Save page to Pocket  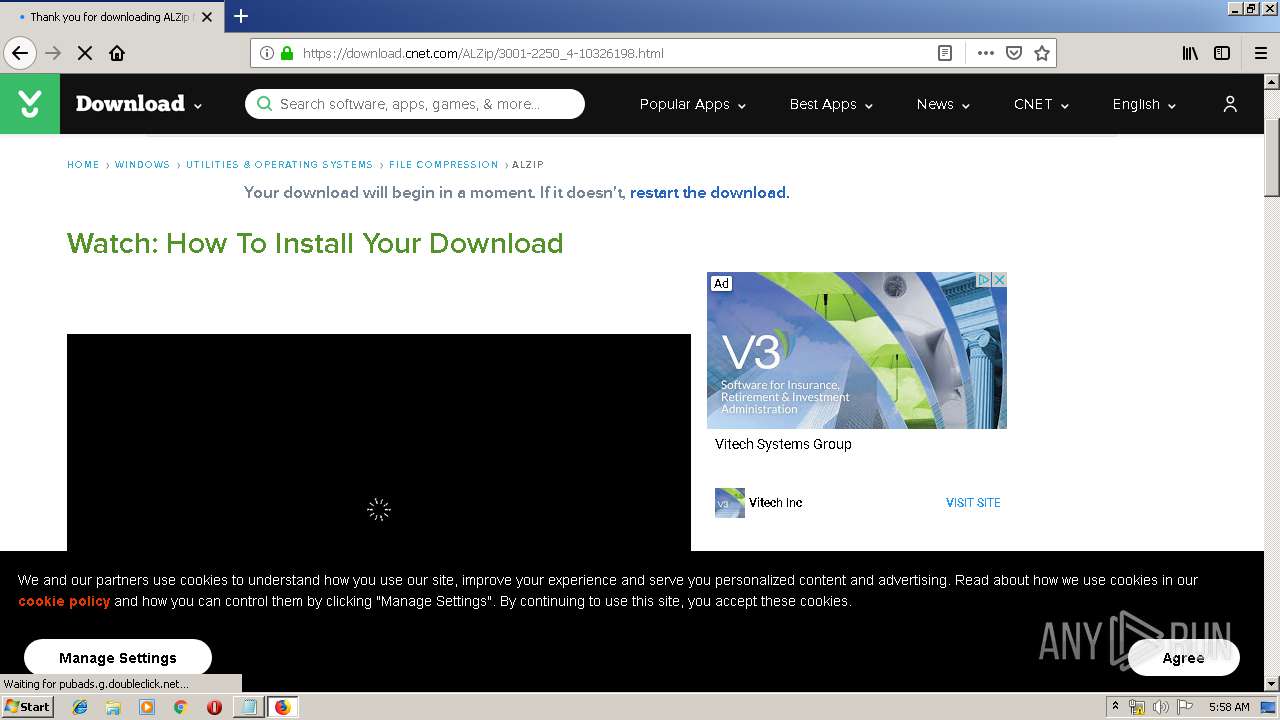(1014, 53)
